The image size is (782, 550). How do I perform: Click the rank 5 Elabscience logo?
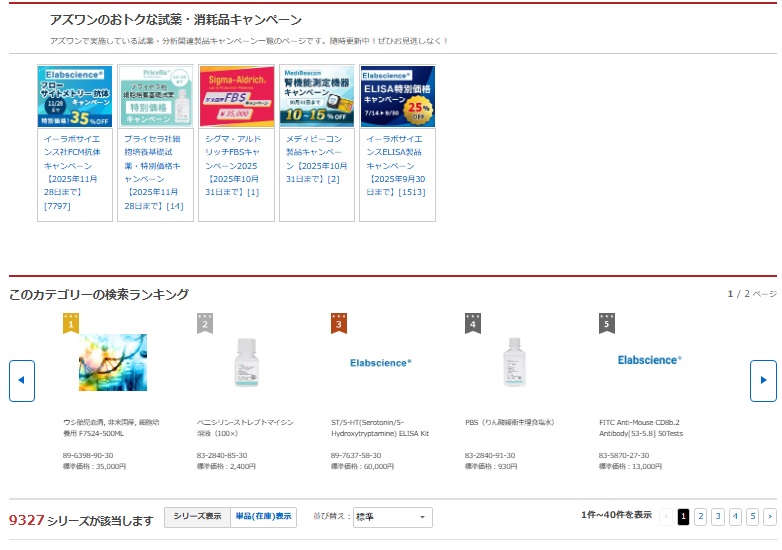point(649,359)
